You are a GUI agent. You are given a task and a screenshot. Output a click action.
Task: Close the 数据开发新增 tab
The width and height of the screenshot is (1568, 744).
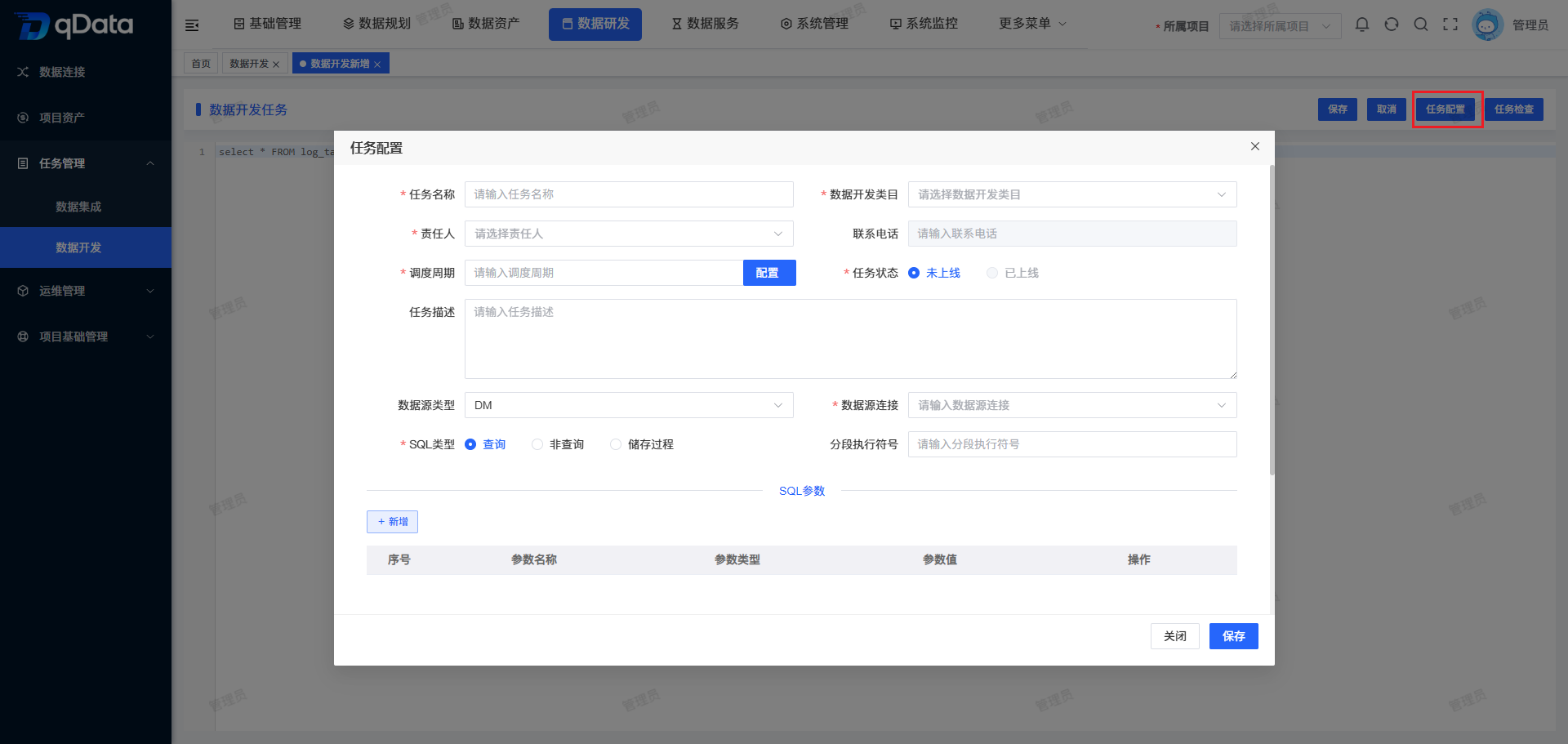[377, 65]
